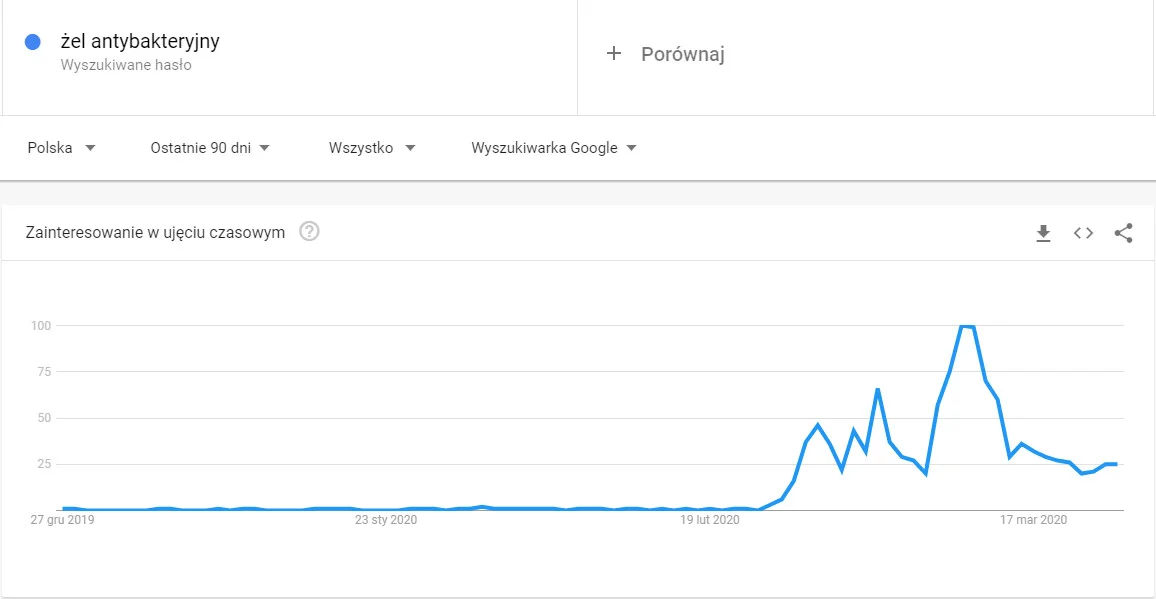1156x599 pixels.
Task: Click the plus icon beside Porównaj
Action: point(613,53)
